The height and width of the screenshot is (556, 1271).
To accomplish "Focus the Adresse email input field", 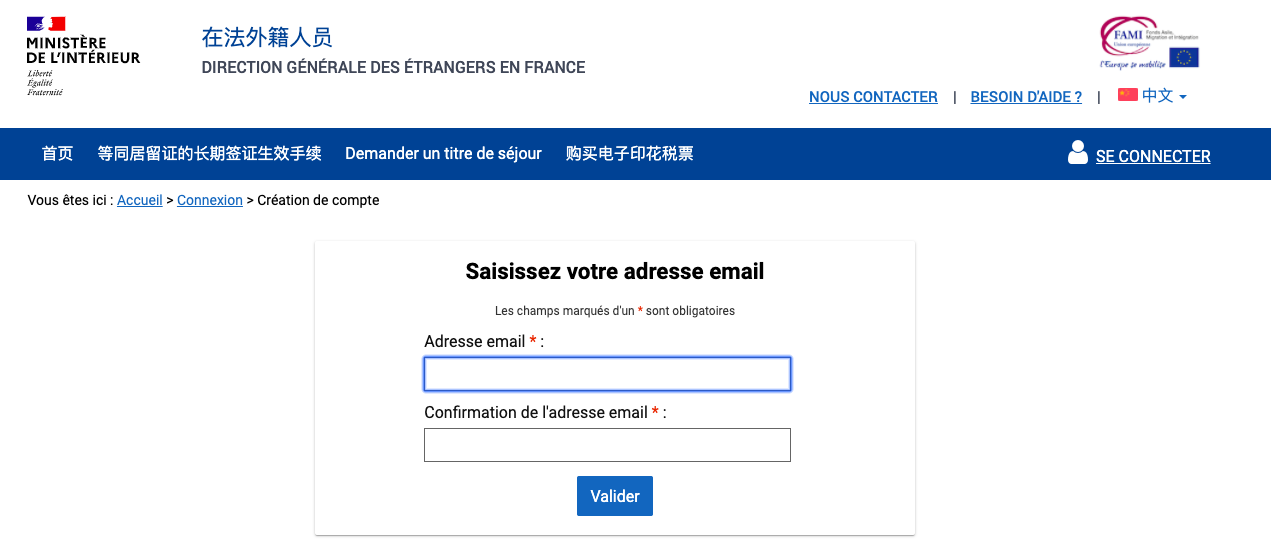I will coord(607,374).
